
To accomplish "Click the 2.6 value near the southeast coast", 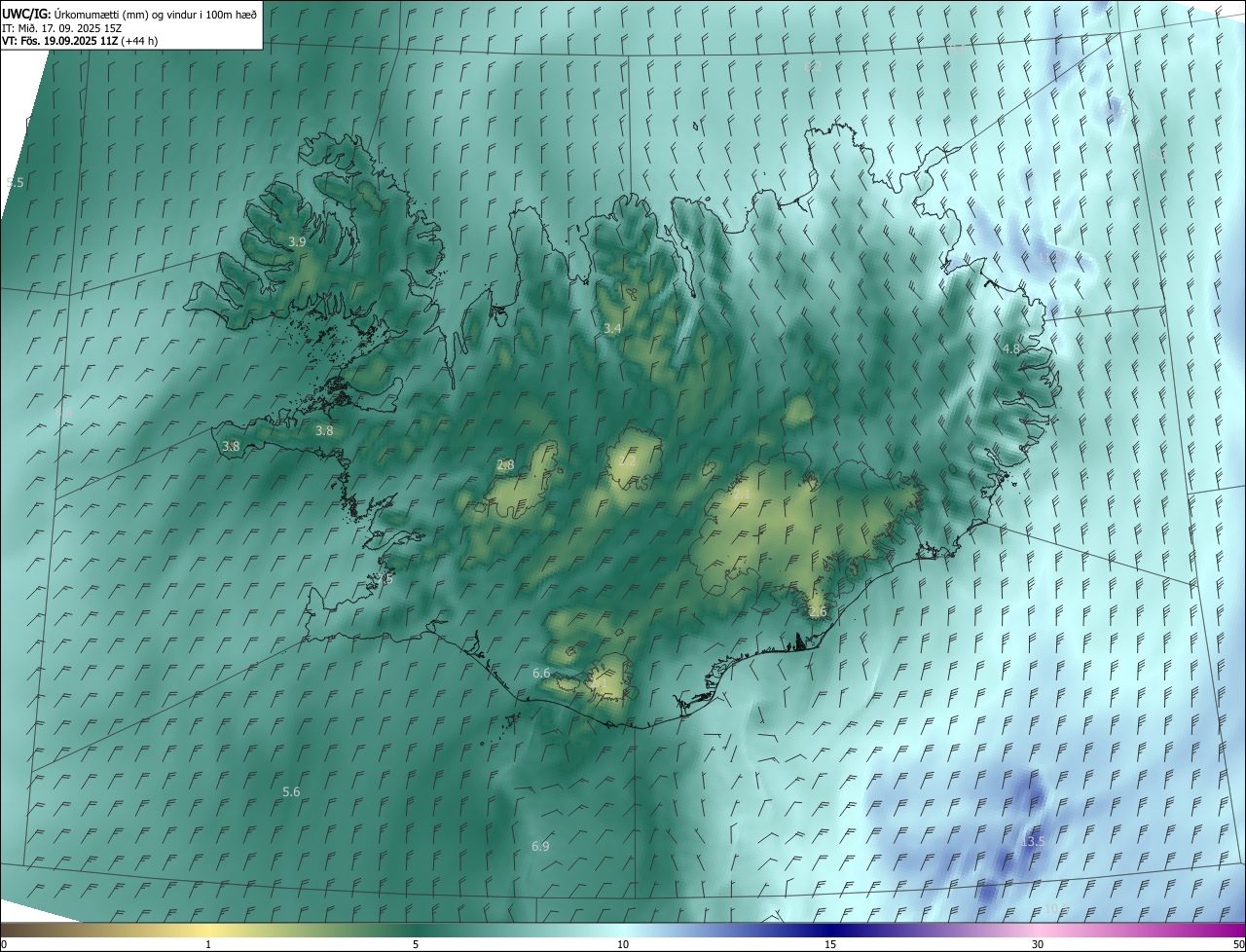I will tap(818, 612).
